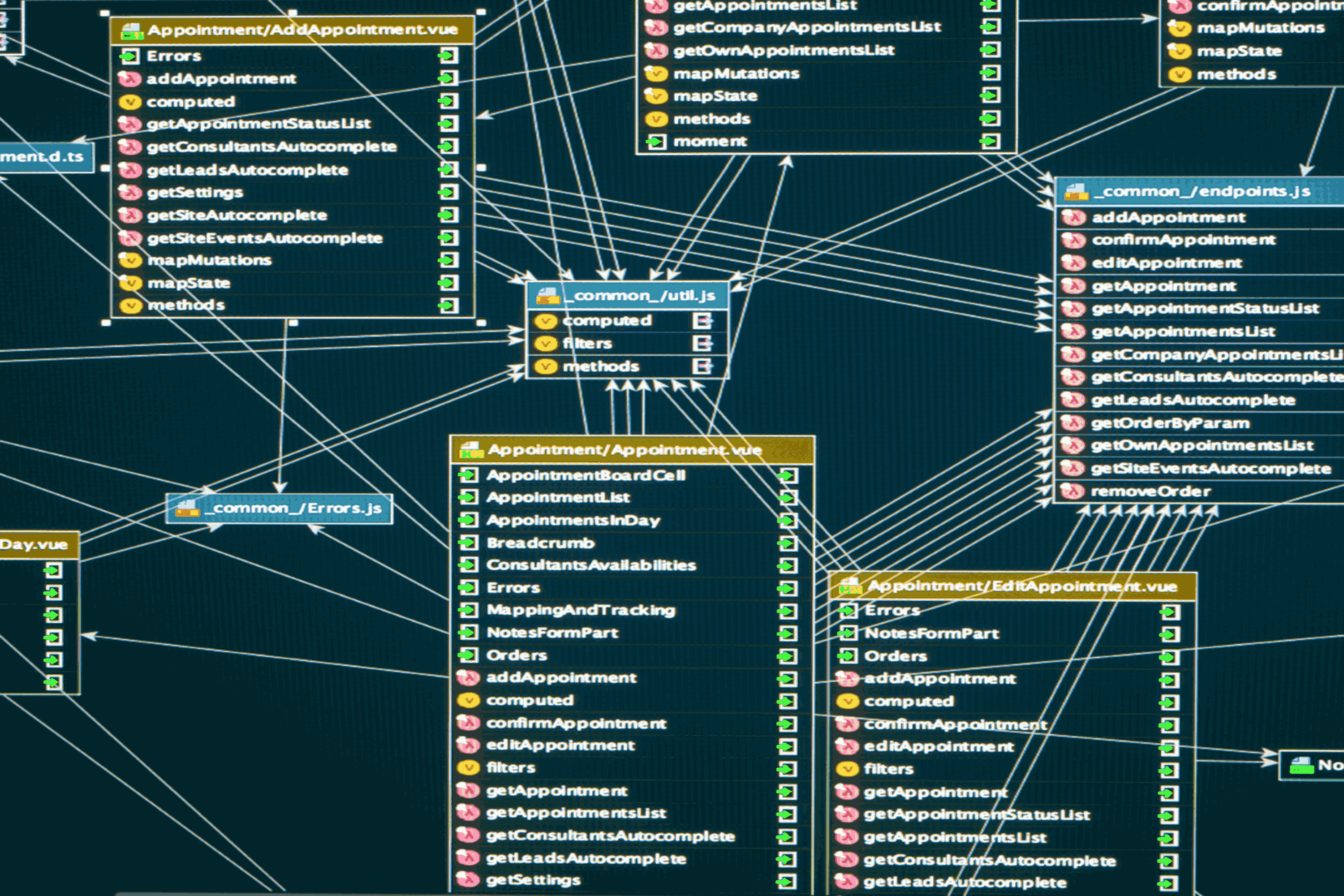
Task: Click the file icon on the _common_/util.js header
Action: coord(547,295)
